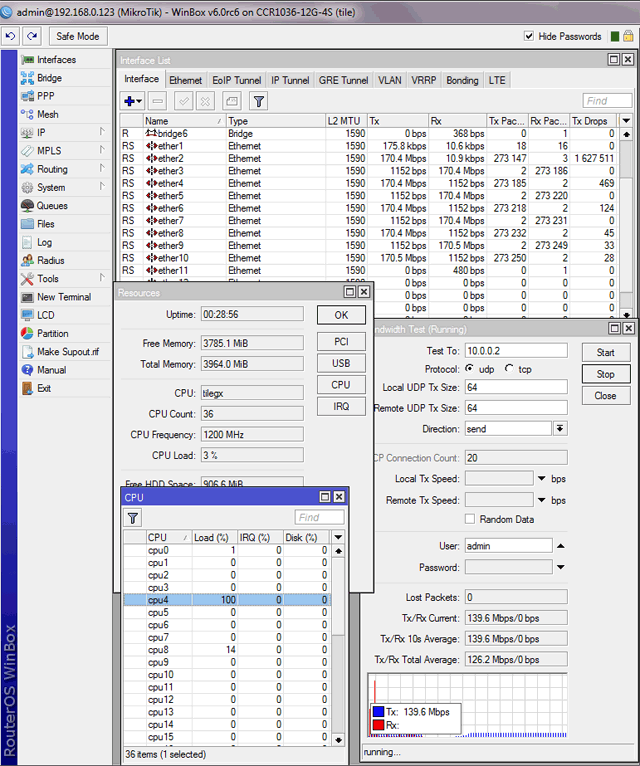Viewport: 640px width, 766px height.
Task: Click Stop in the Bandwidth Test window
Action: point(606,374)
